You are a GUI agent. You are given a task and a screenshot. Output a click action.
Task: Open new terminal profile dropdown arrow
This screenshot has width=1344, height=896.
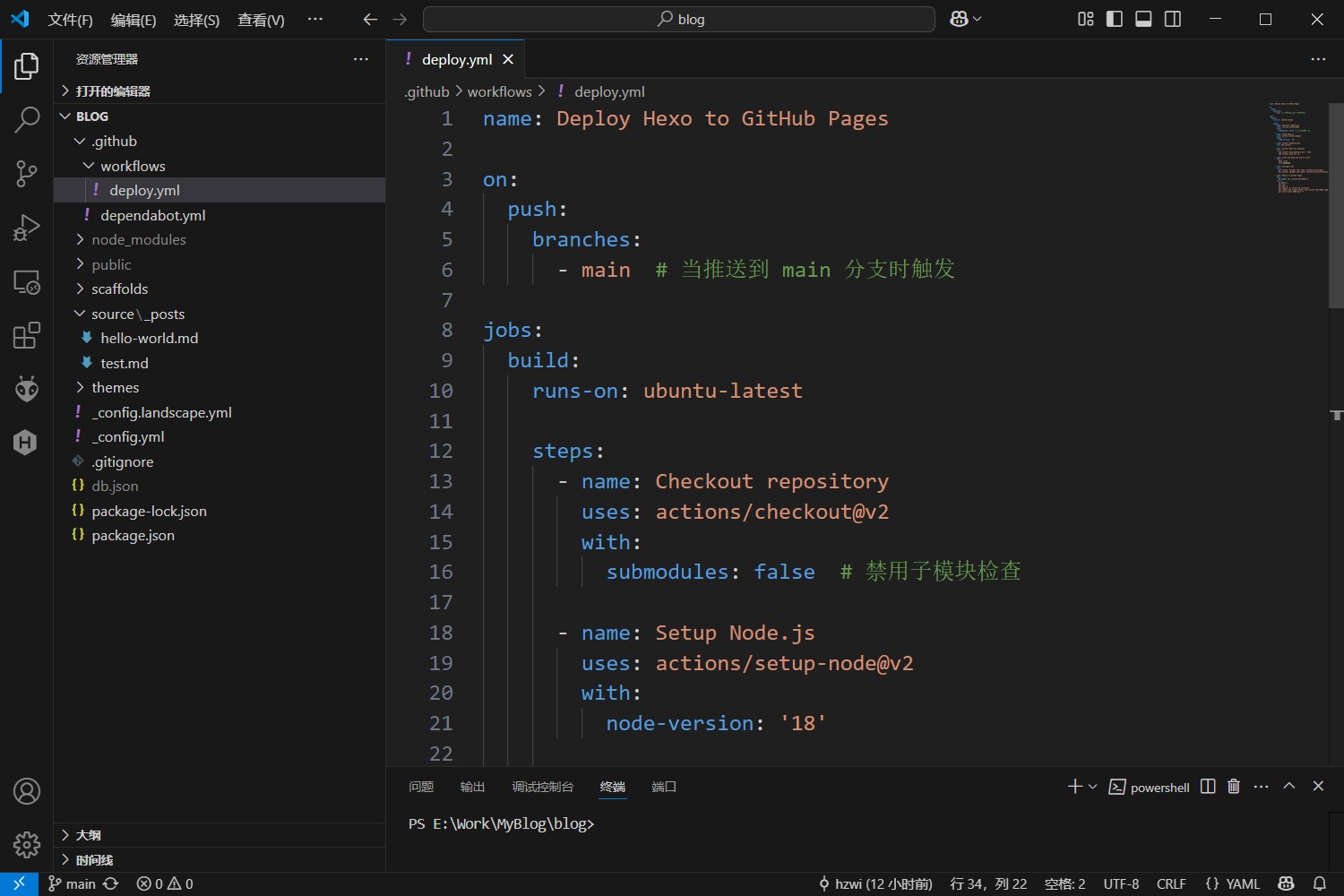[1092, 786]
